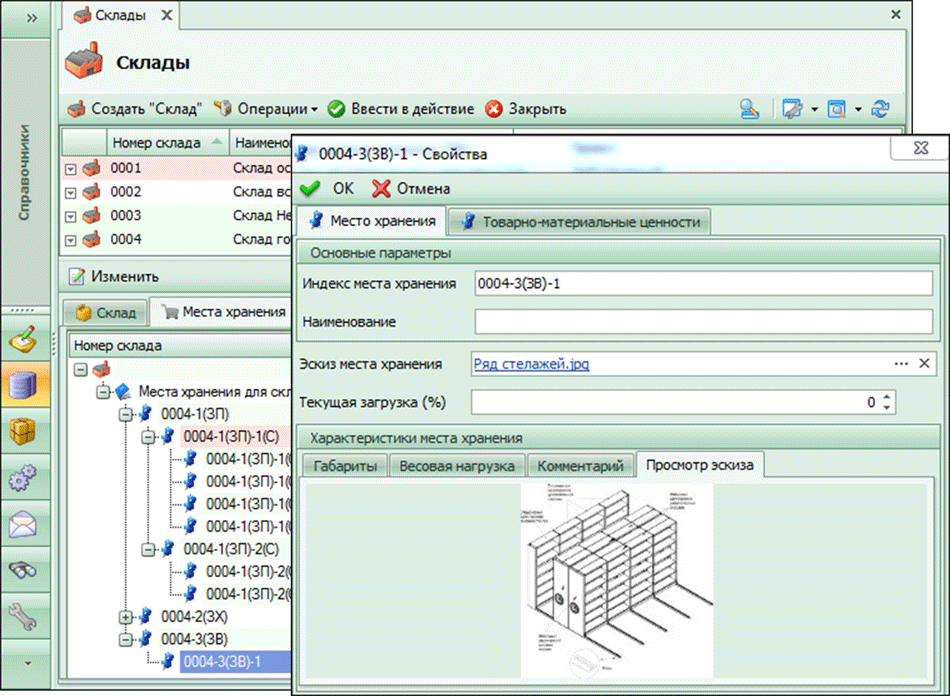Click the user search icon in toolbar
The image size is (950, 696).
(749, 109)
